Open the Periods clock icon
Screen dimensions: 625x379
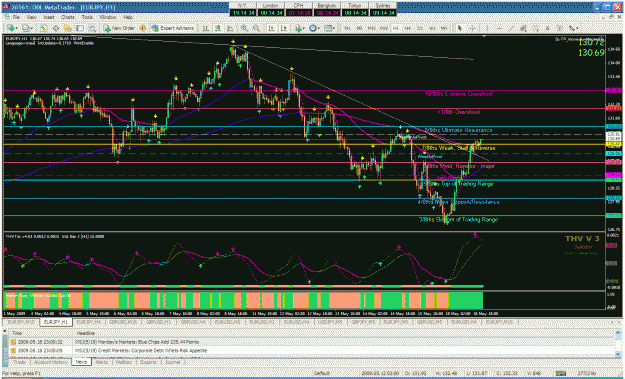(313, 28)
